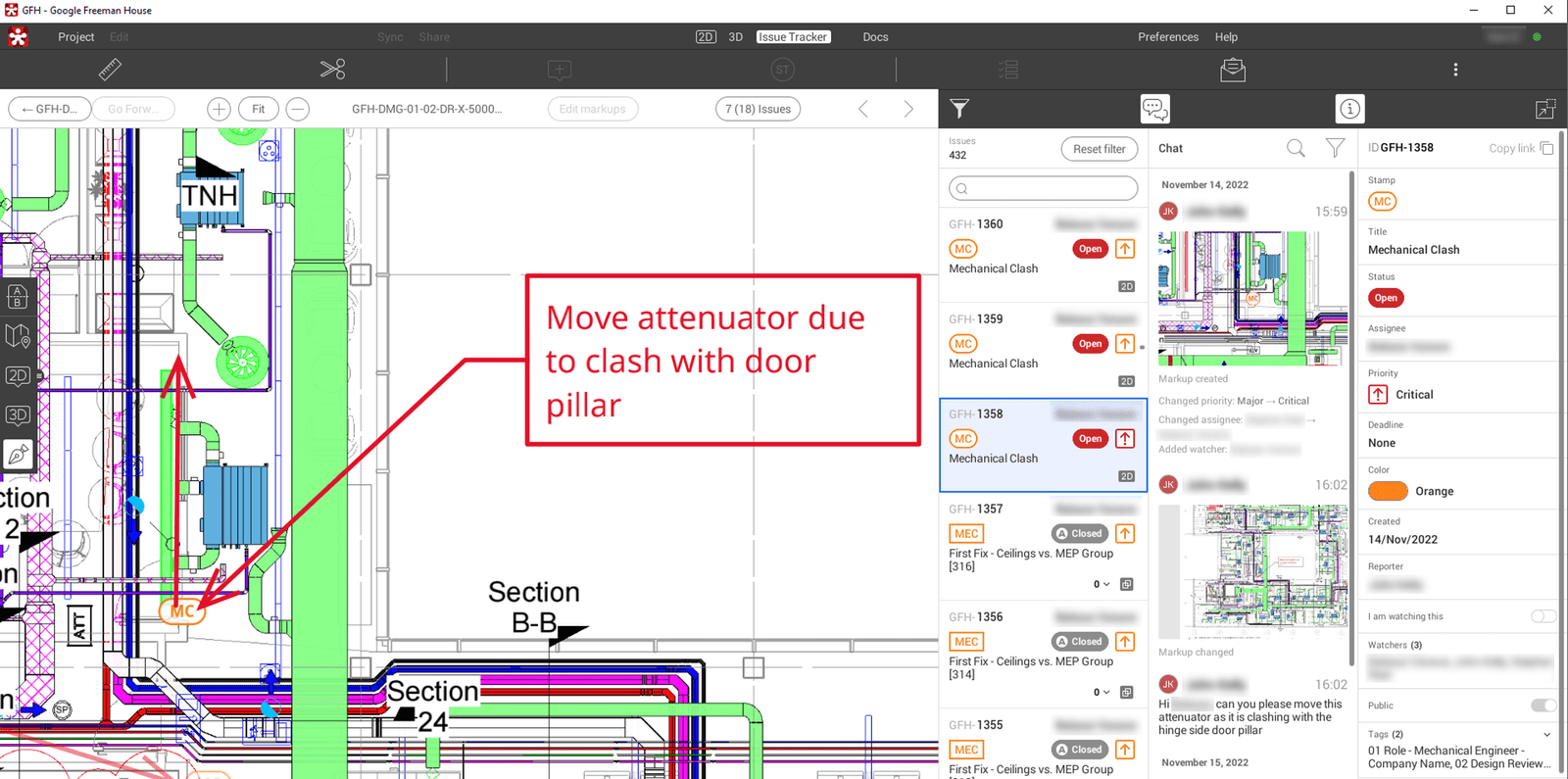
Task: Click the Fit view button
Action: click(x=258, y=109)
